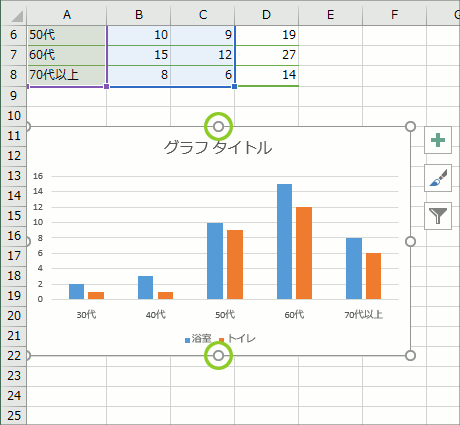
Task: Select column A header
Action: [67, 15]
